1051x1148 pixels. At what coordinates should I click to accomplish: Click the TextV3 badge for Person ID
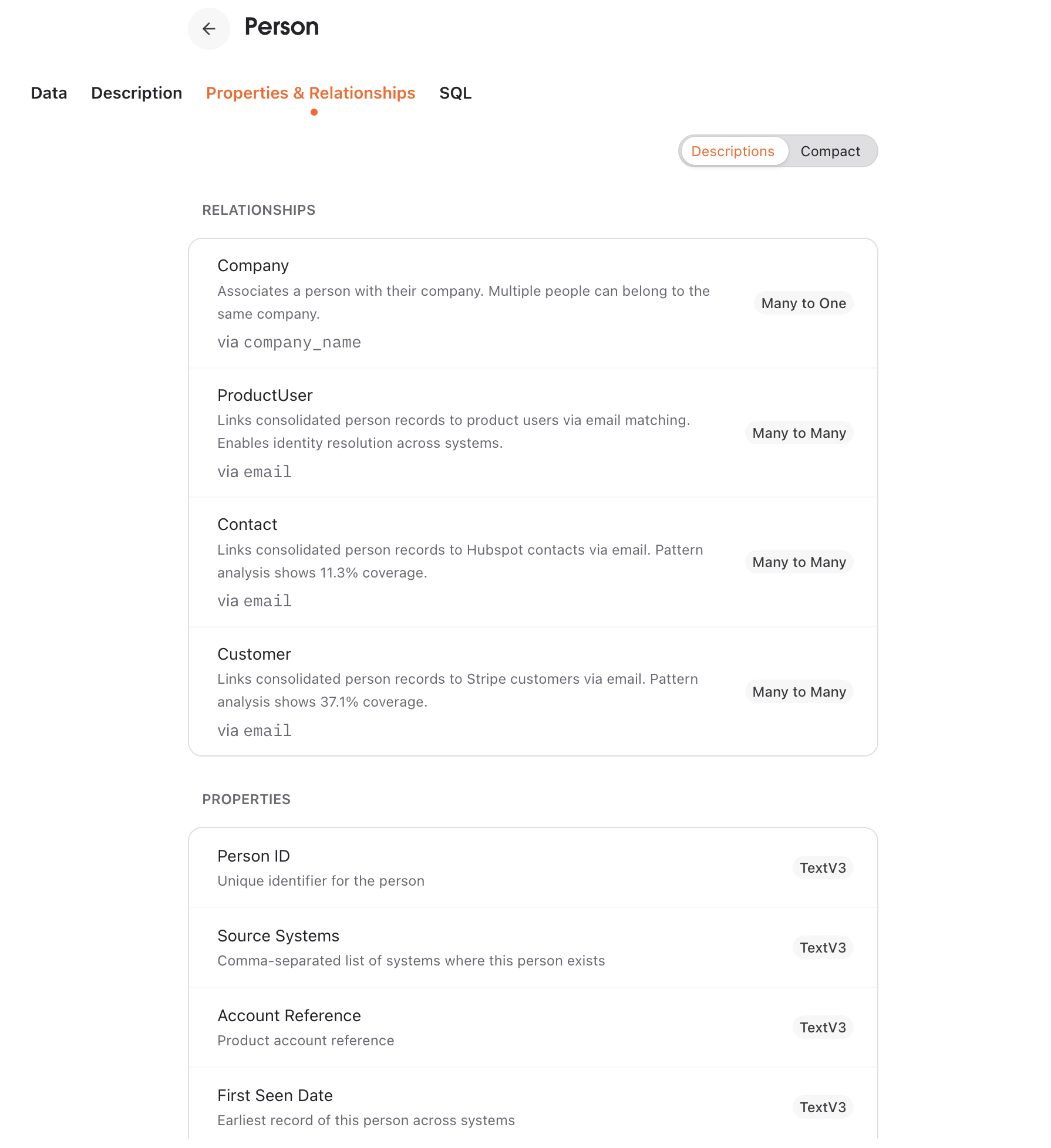823,867
